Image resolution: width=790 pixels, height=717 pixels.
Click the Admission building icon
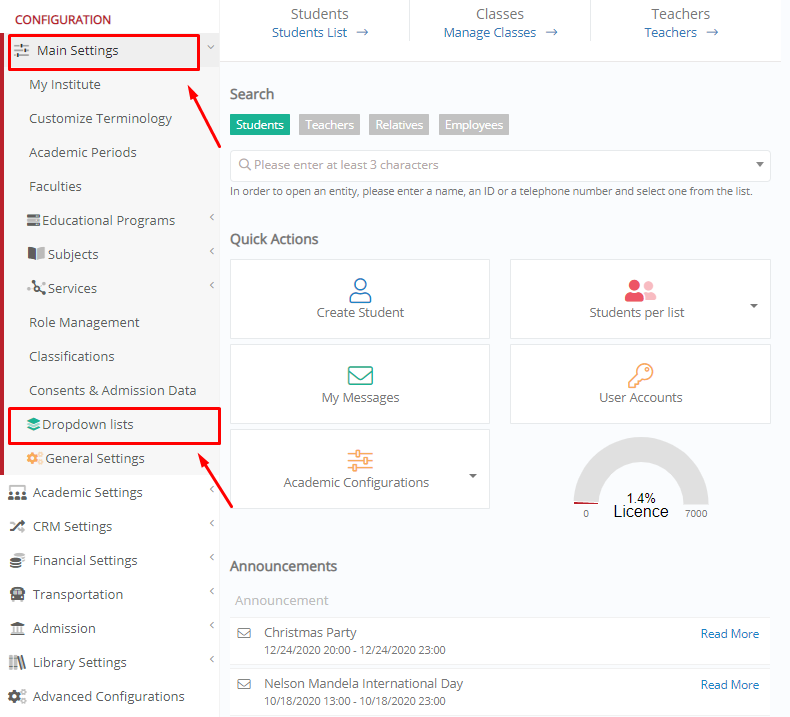pyautogui.click(x=17, y=628)
